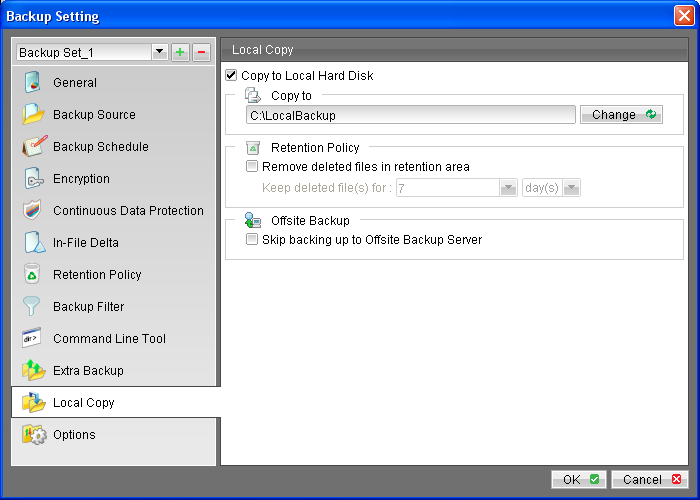This screenshot has width=700, height=500.
Task: Remove backup set with minus button
Action: 200,52
